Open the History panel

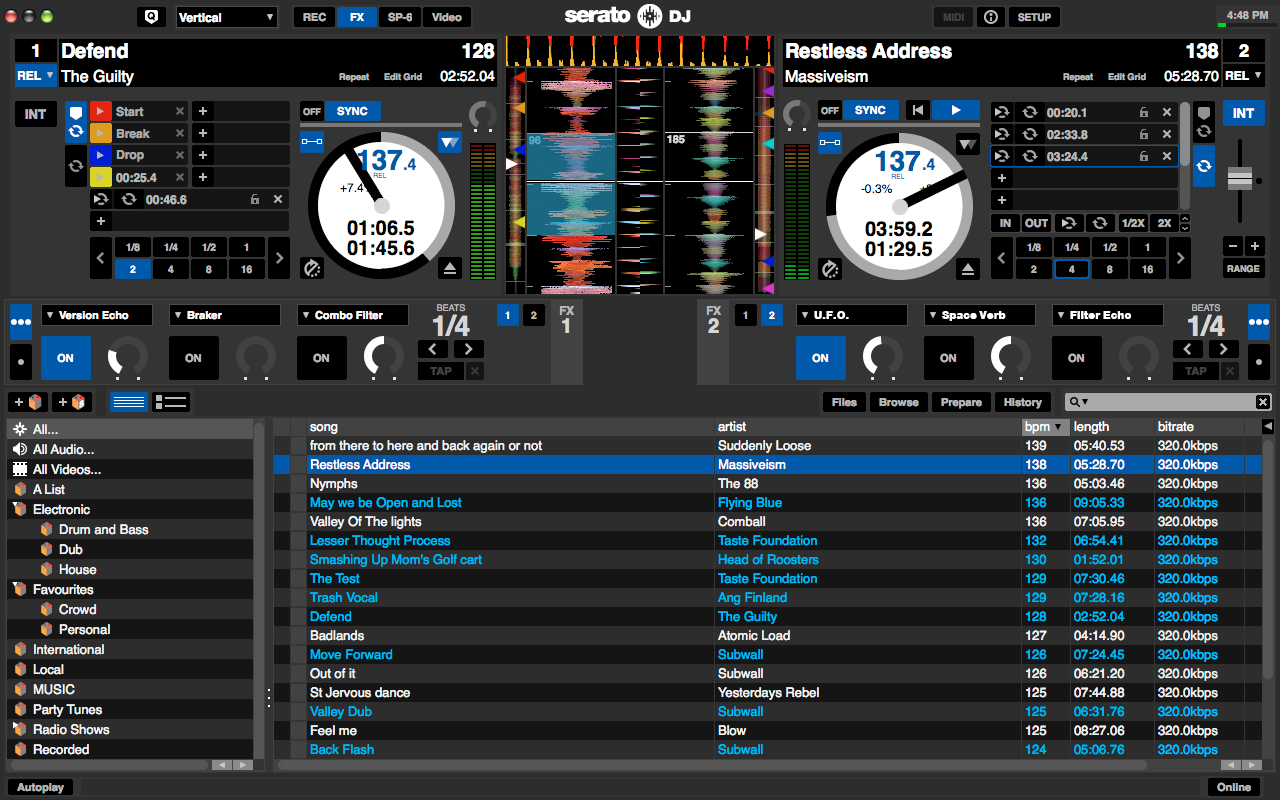(1023, 401)
